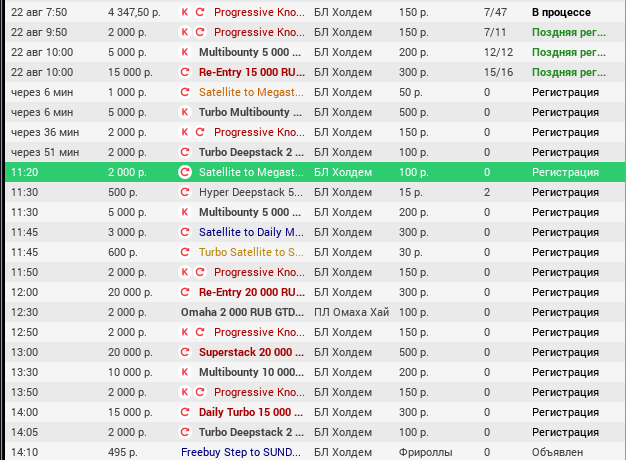Click the В процессе status

click(x=561, y=12)
